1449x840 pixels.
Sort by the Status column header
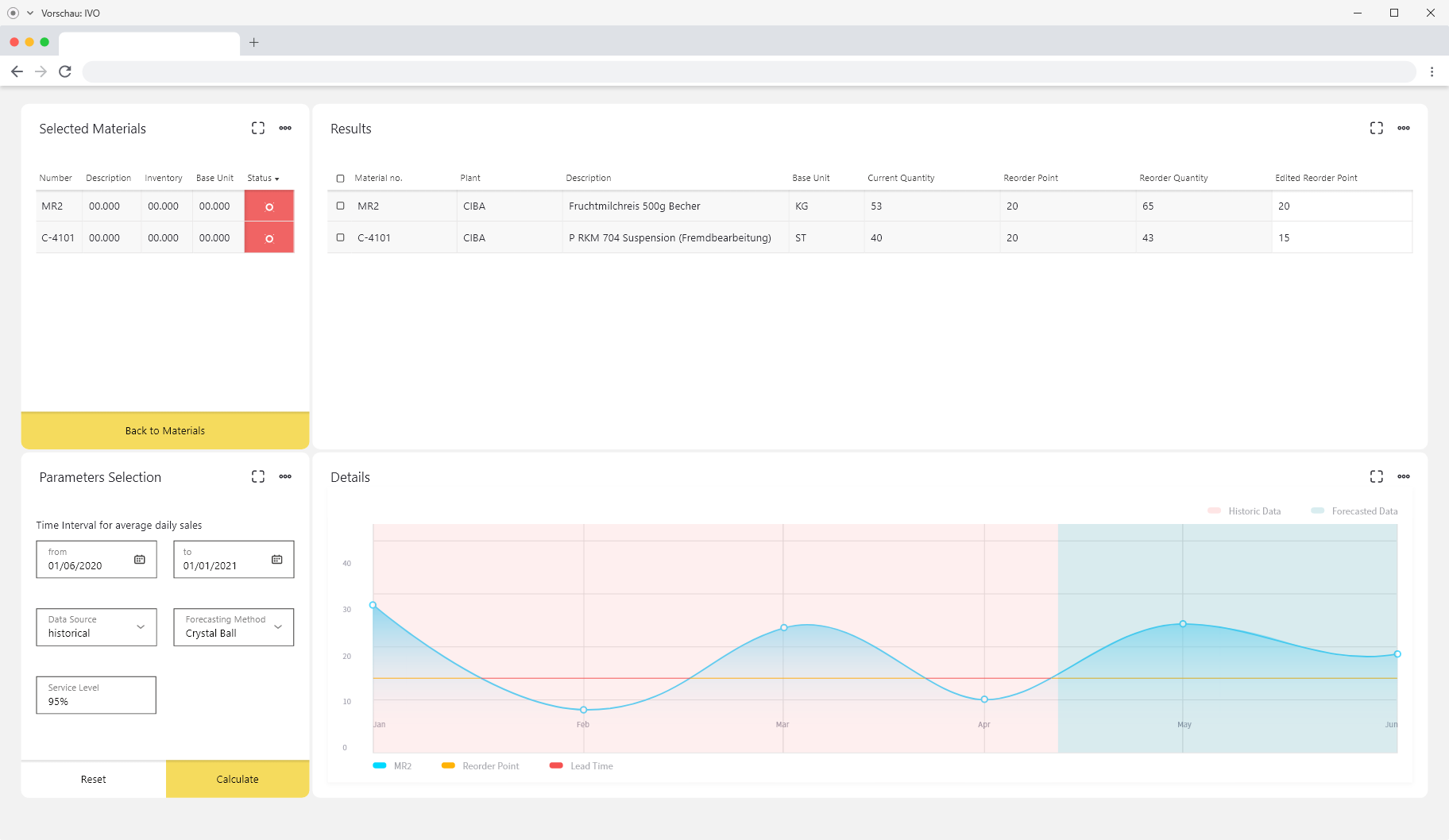click(x=263, y=178)
